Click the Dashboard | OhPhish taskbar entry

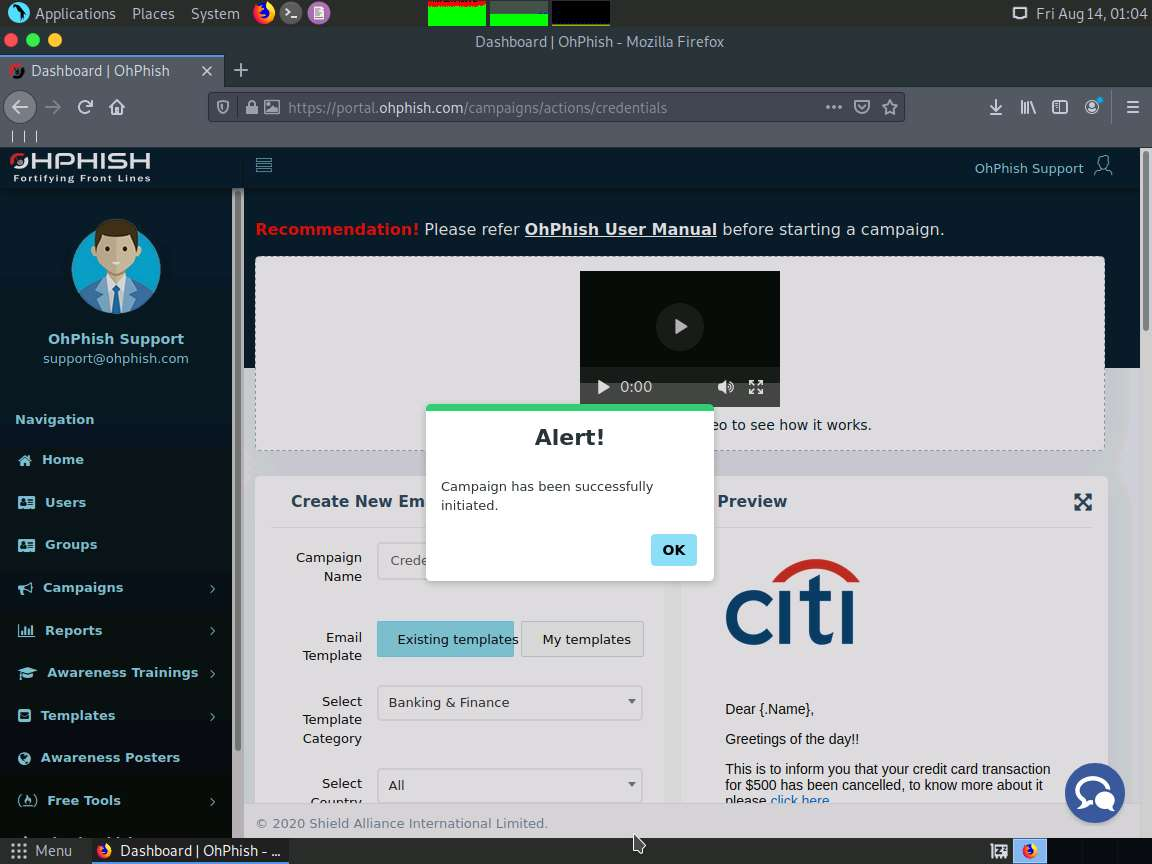[x=190, y=851]
